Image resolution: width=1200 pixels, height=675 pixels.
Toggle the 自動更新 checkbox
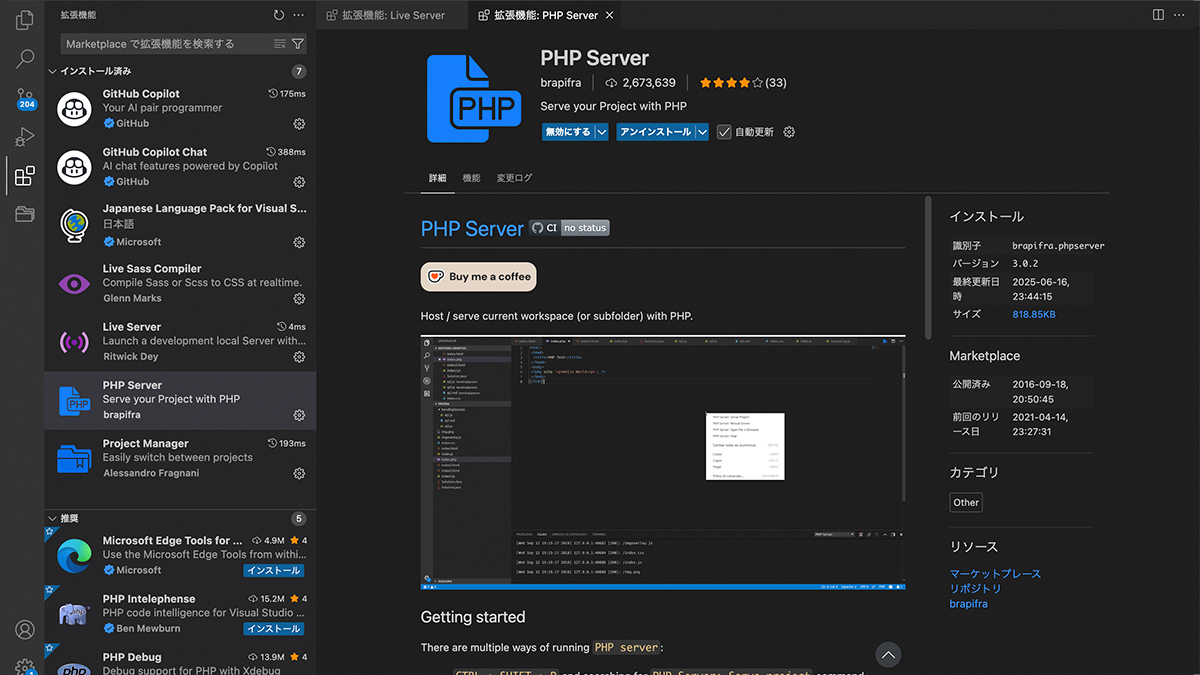724,132
